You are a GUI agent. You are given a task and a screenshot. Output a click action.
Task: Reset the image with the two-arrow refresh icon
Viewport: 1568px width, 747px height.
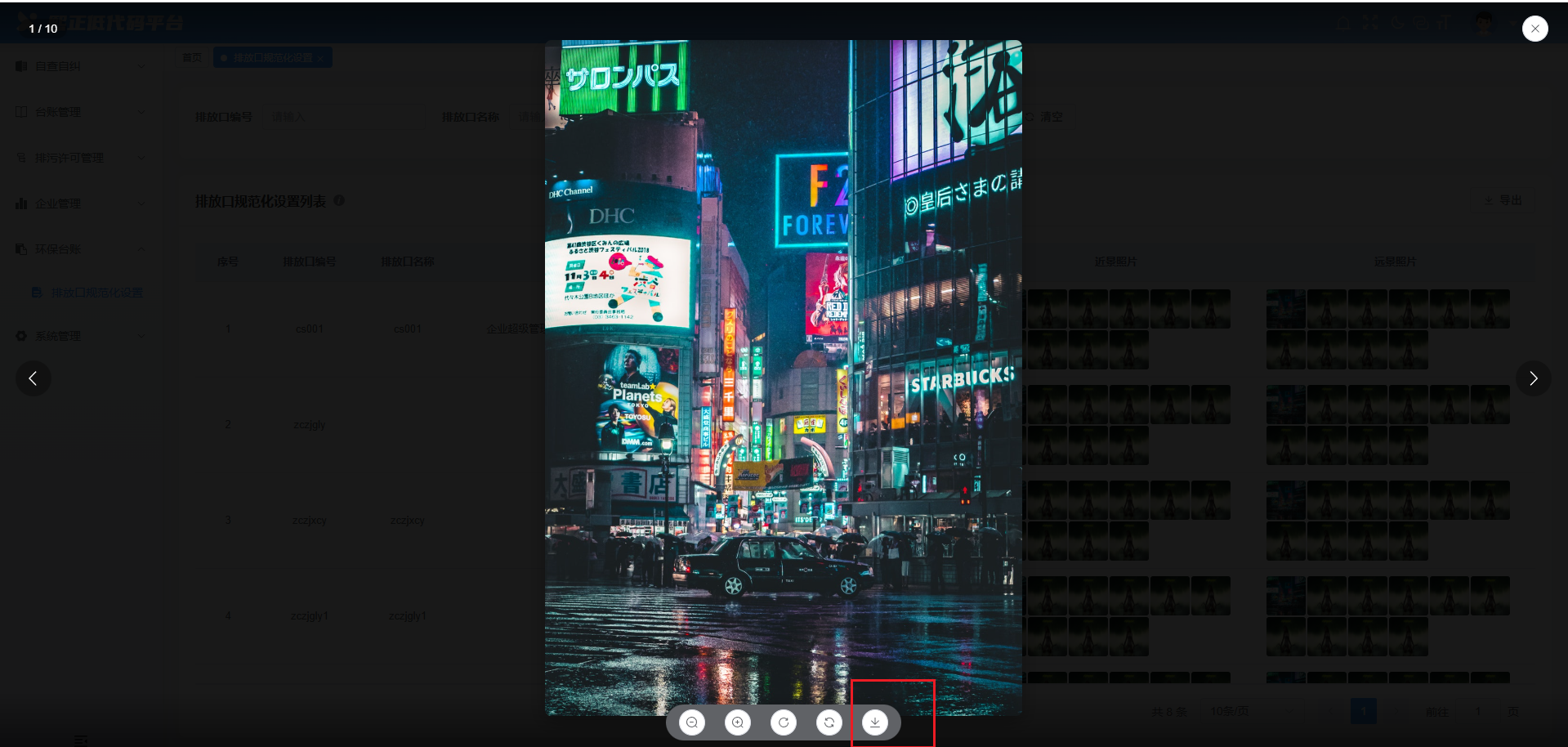click(829, 722)
